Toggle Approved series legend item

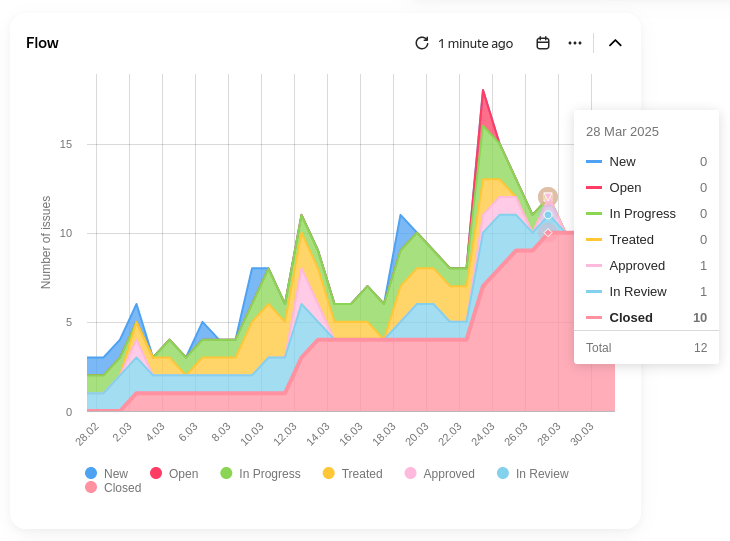pyautogui.click(x=439, y=474)
